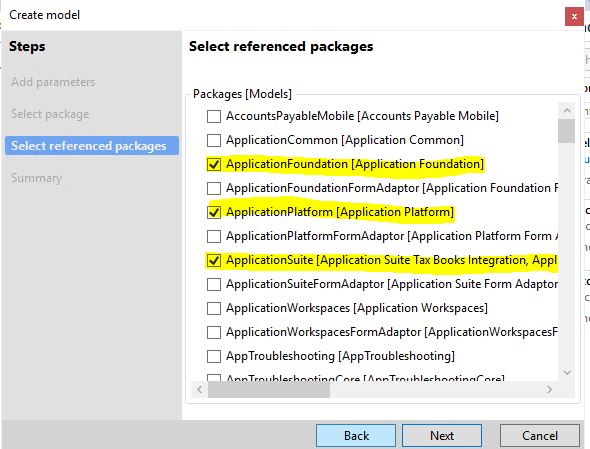Image resolution: width=590 pixels, height=449 pixels.
Task: Go to the Next step
Action: click(442, 435)
